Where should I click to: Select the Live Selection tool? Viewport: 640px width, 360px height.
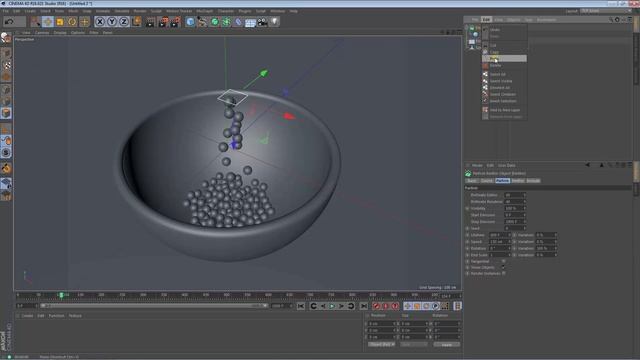click(36, 21)
